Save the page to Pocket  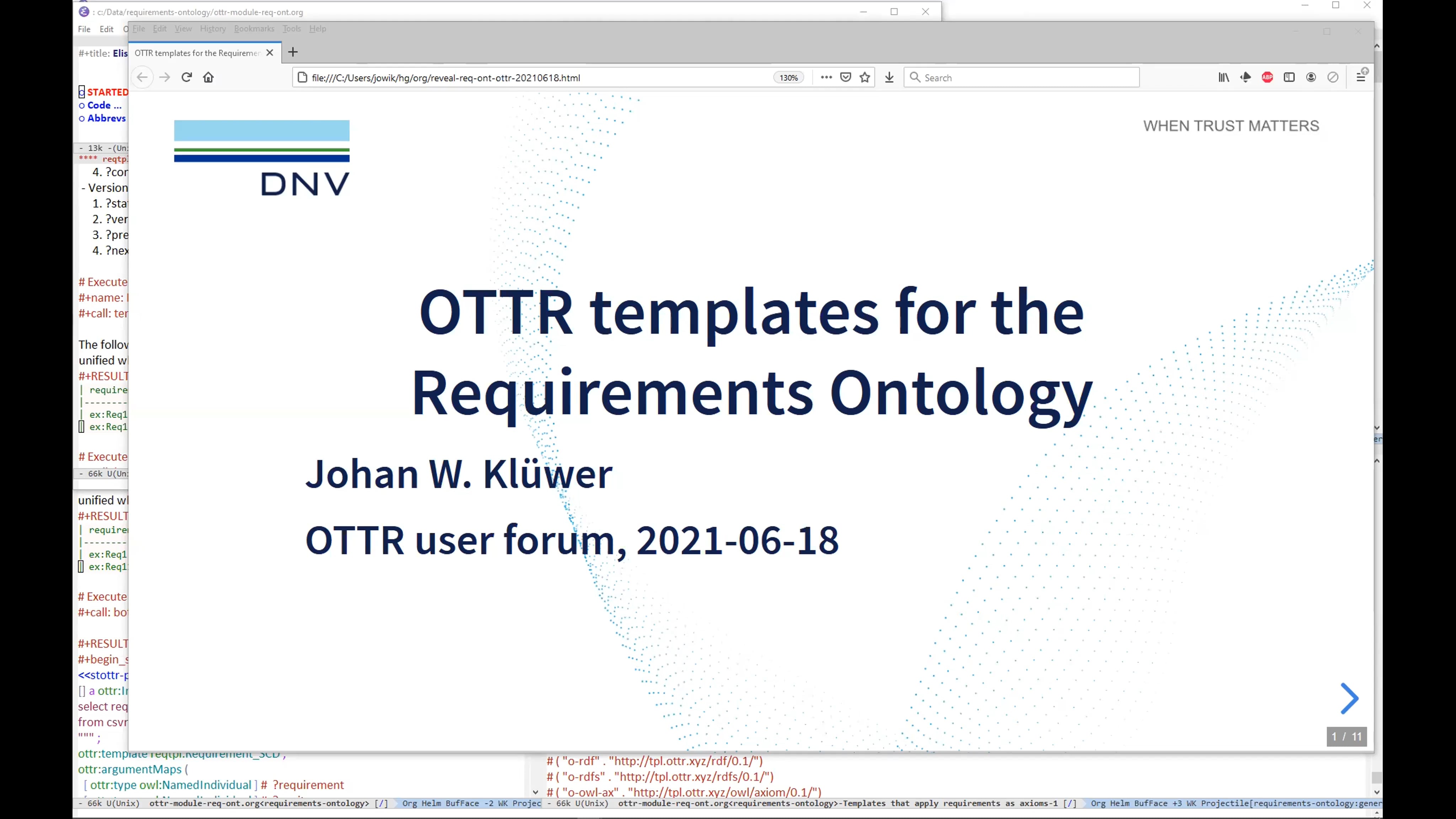point(846,77)
